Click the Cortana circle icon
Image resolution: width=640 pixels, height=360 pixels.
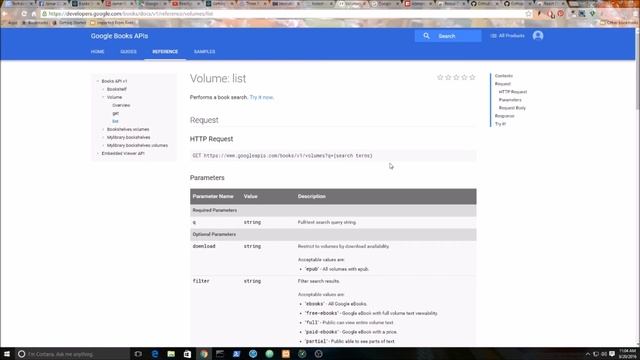point(22,354)
